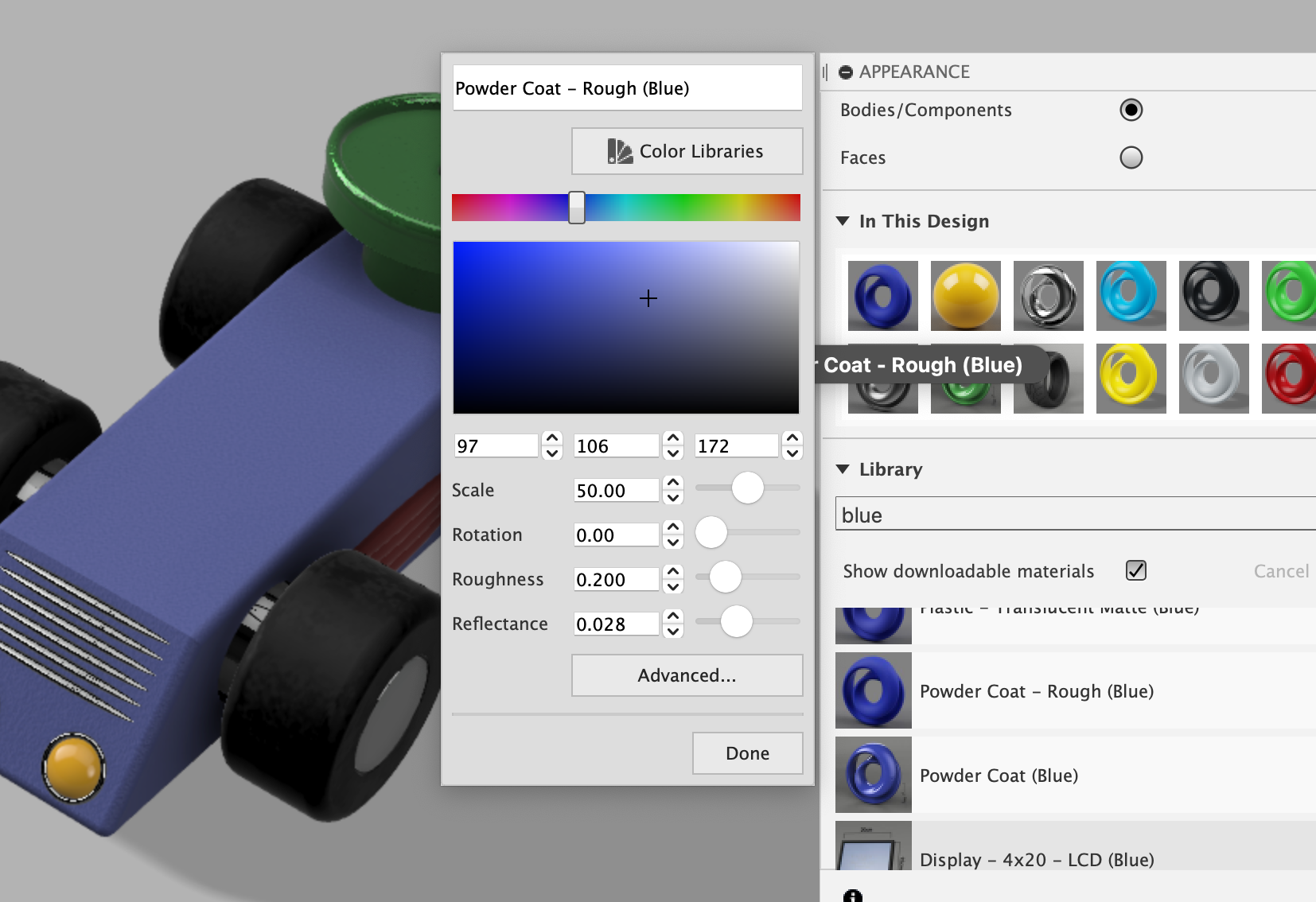Viewport: 1316px width, 902px height.
Task: Open the Color Libraries panel
Action: (686, 151)
